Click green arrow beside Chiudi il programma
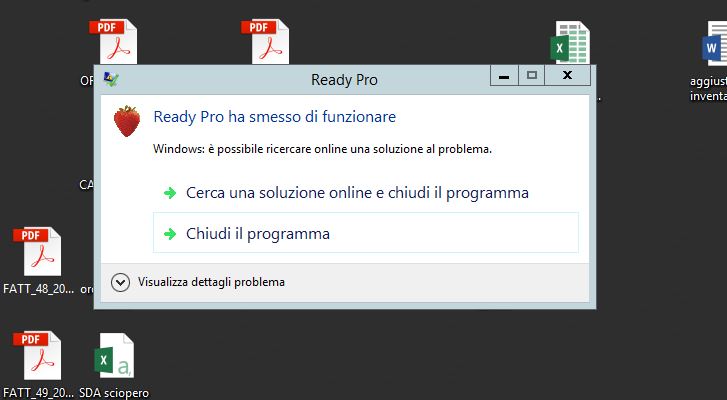 point(170,234)
